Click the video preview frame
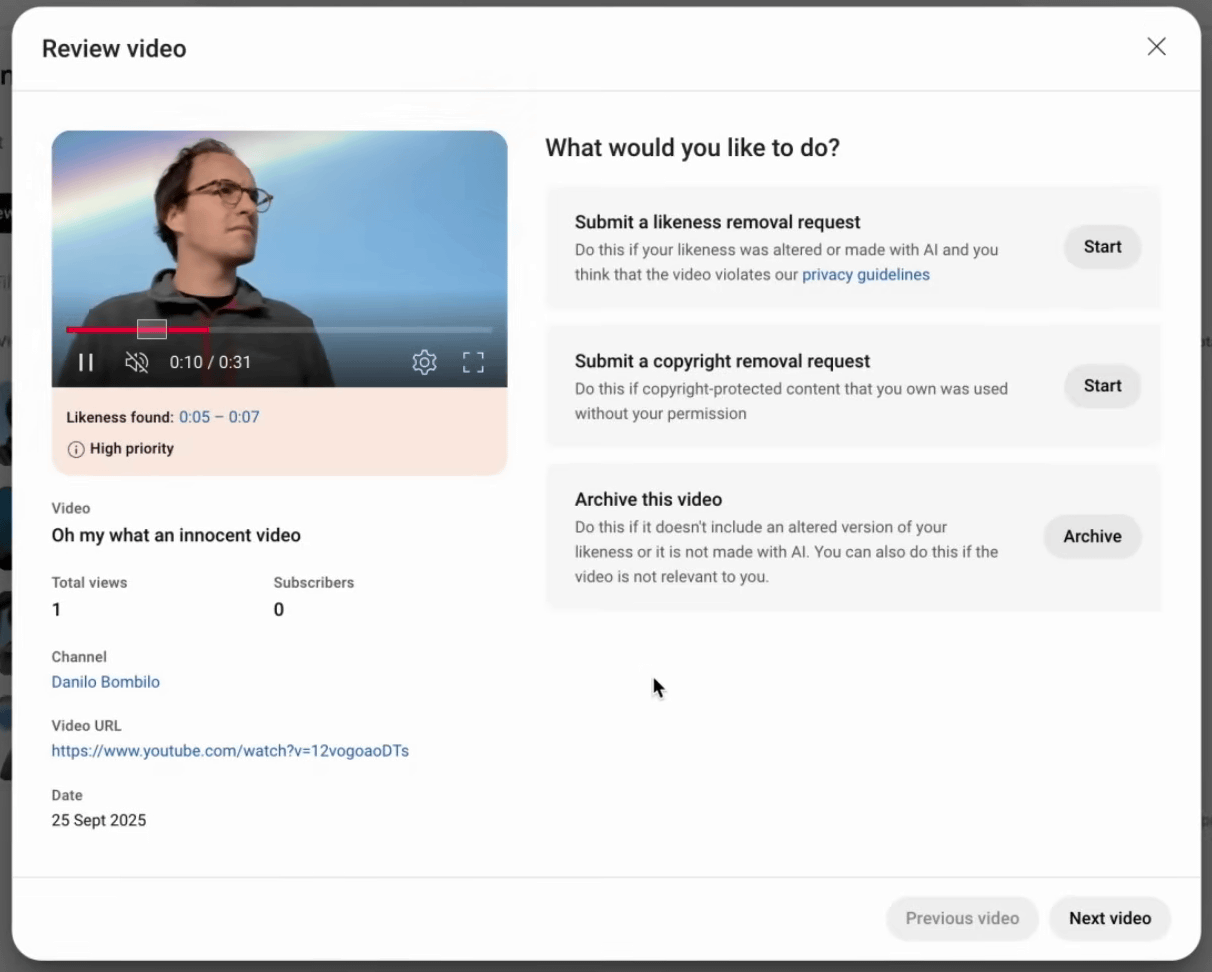The width and height of the screenshot is (1212, 972). click(x=279, y=230)
